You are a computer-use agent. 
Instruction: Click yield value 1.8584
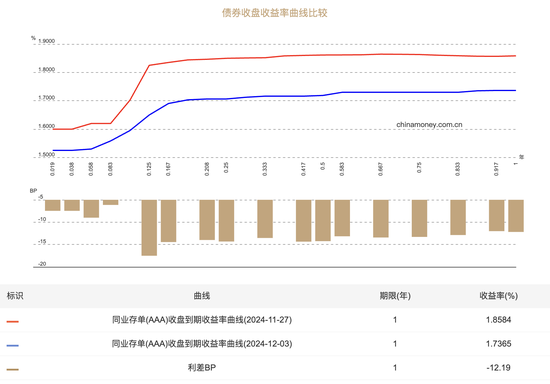pyautogui.click(x=498, y=319)
